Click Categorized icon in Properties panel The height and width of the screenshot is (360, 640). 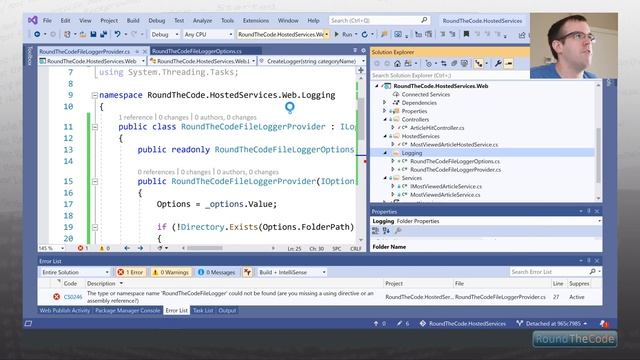point(376,231)
